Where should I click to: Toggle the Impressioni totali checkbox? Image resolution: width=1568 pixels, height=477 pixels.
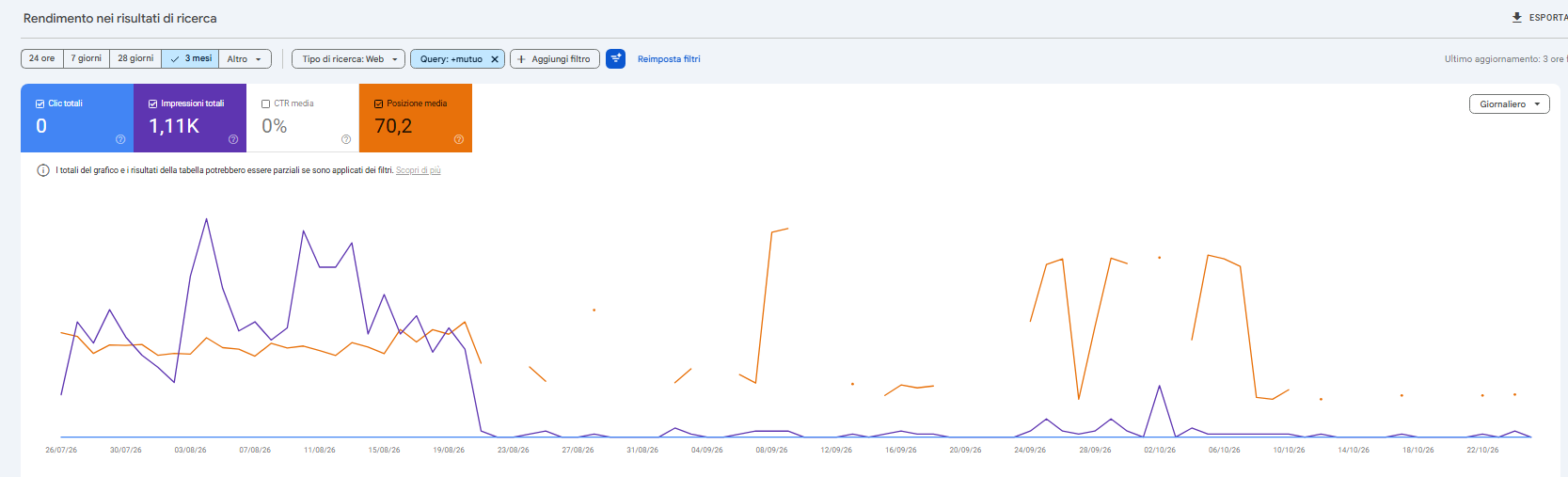[152, 103]
